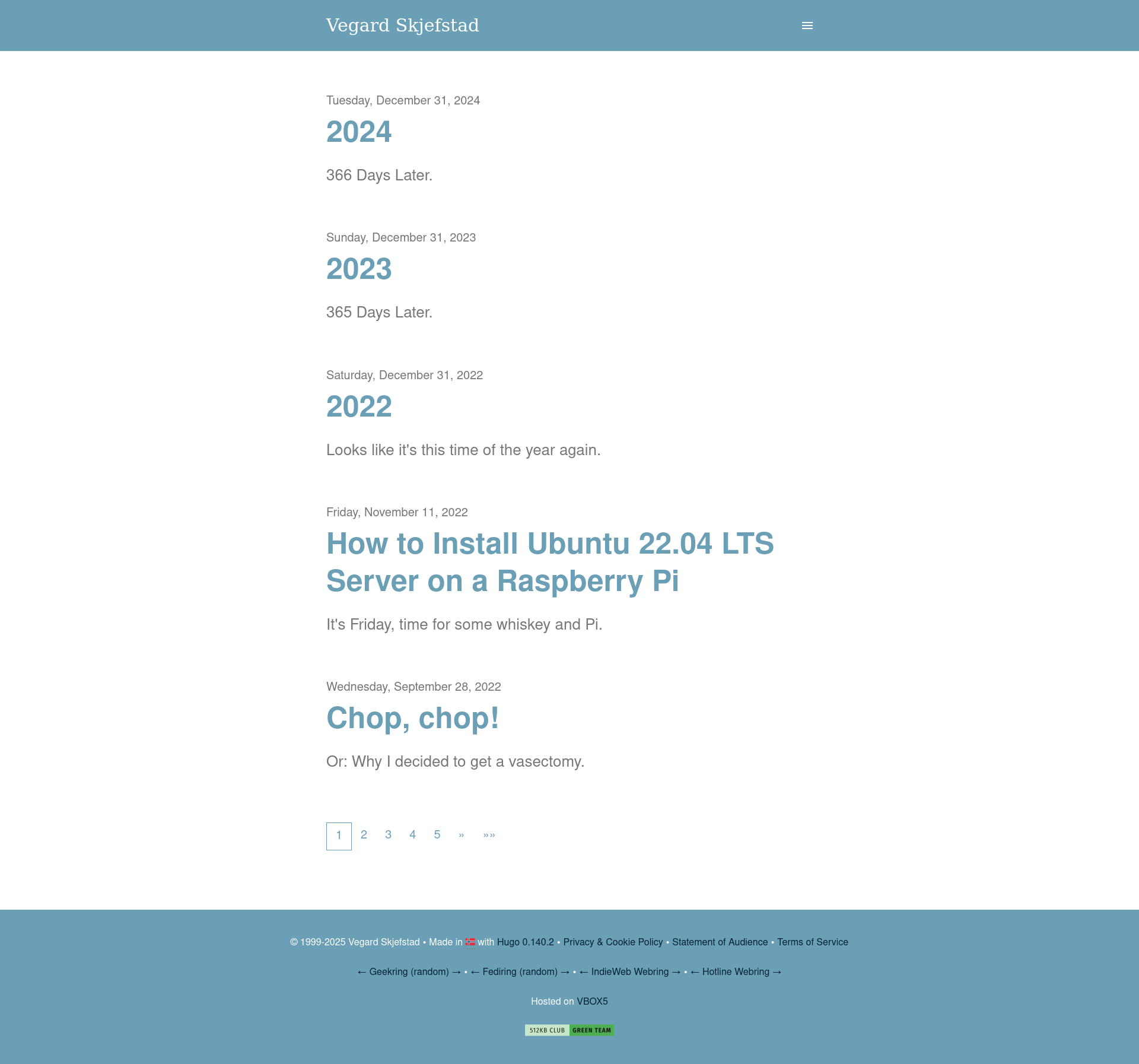The height and width of the screenshot is (1064, 1139).
Task: Go to previous Geekring site arrow
Action: [362, 972]
